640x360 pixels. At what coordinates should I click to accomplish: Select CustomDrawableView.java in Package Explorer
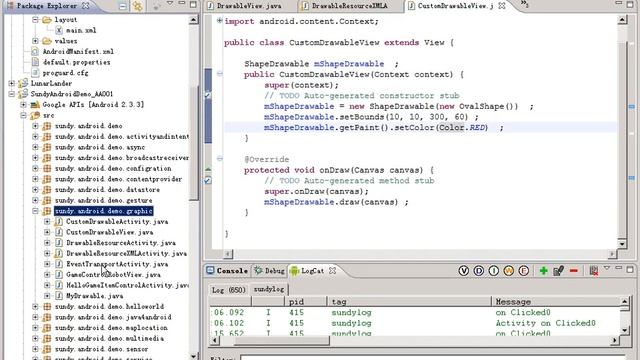[x=109, y=232]
